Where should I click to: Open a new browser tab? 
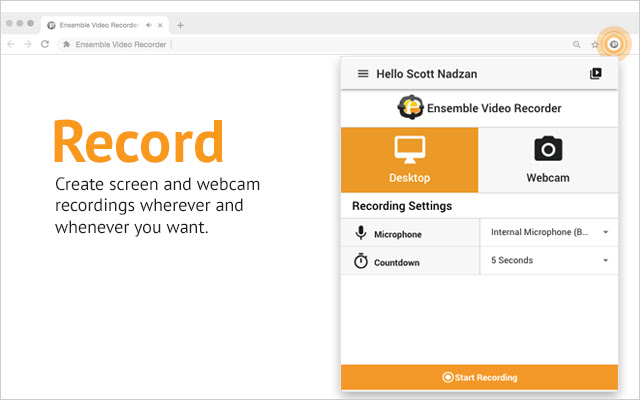pyautogui.click(x=180, y=24)
